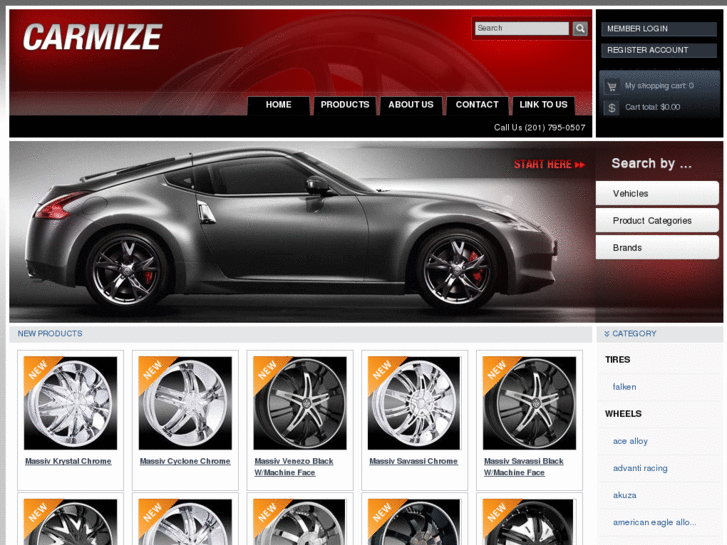Viewport: 727px width, 545px height.
Task: Search by Product Categories button
Action: pos(657,221)
